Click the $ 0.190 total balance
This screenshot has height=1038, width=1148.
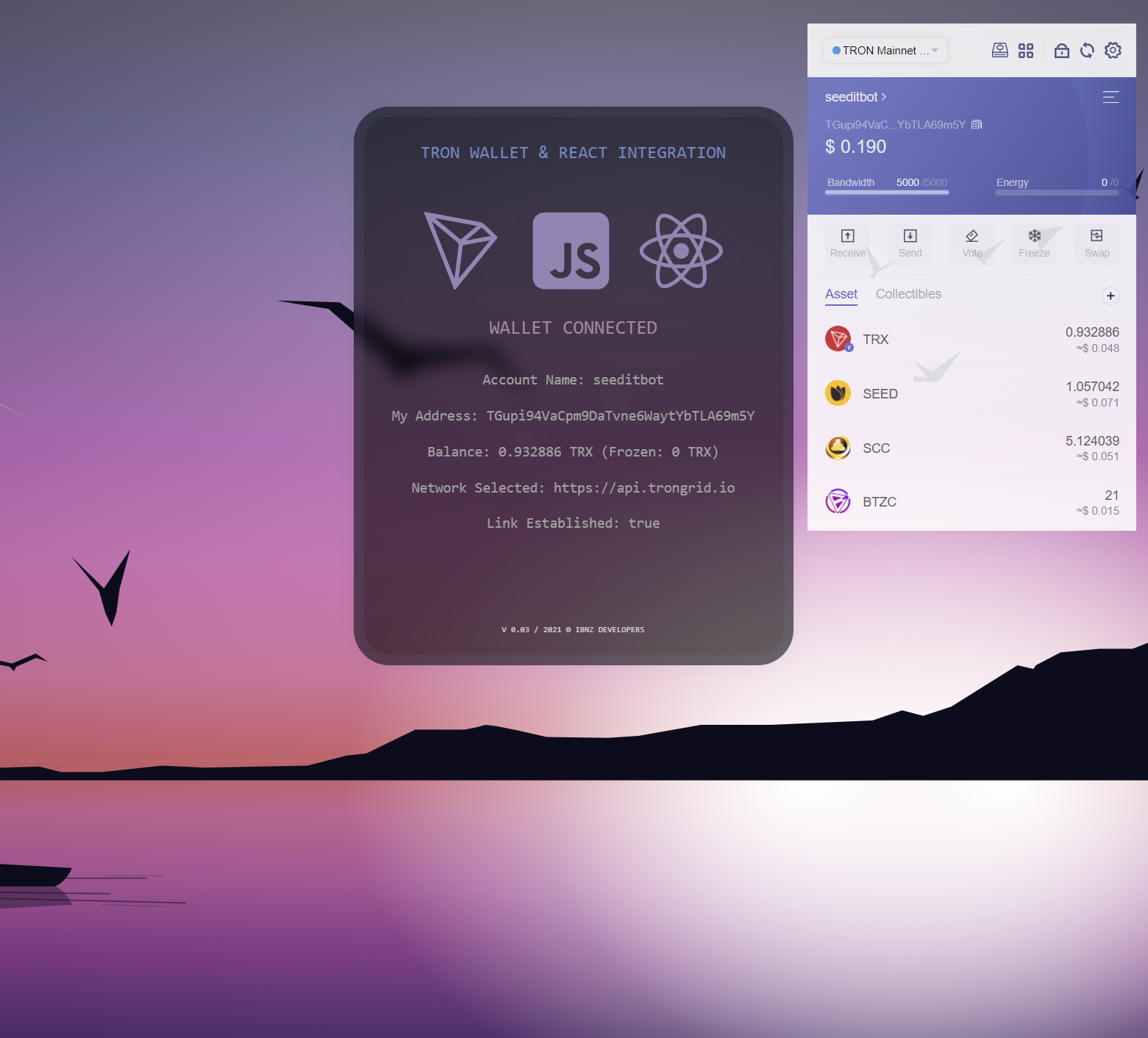tap(855, 147)
